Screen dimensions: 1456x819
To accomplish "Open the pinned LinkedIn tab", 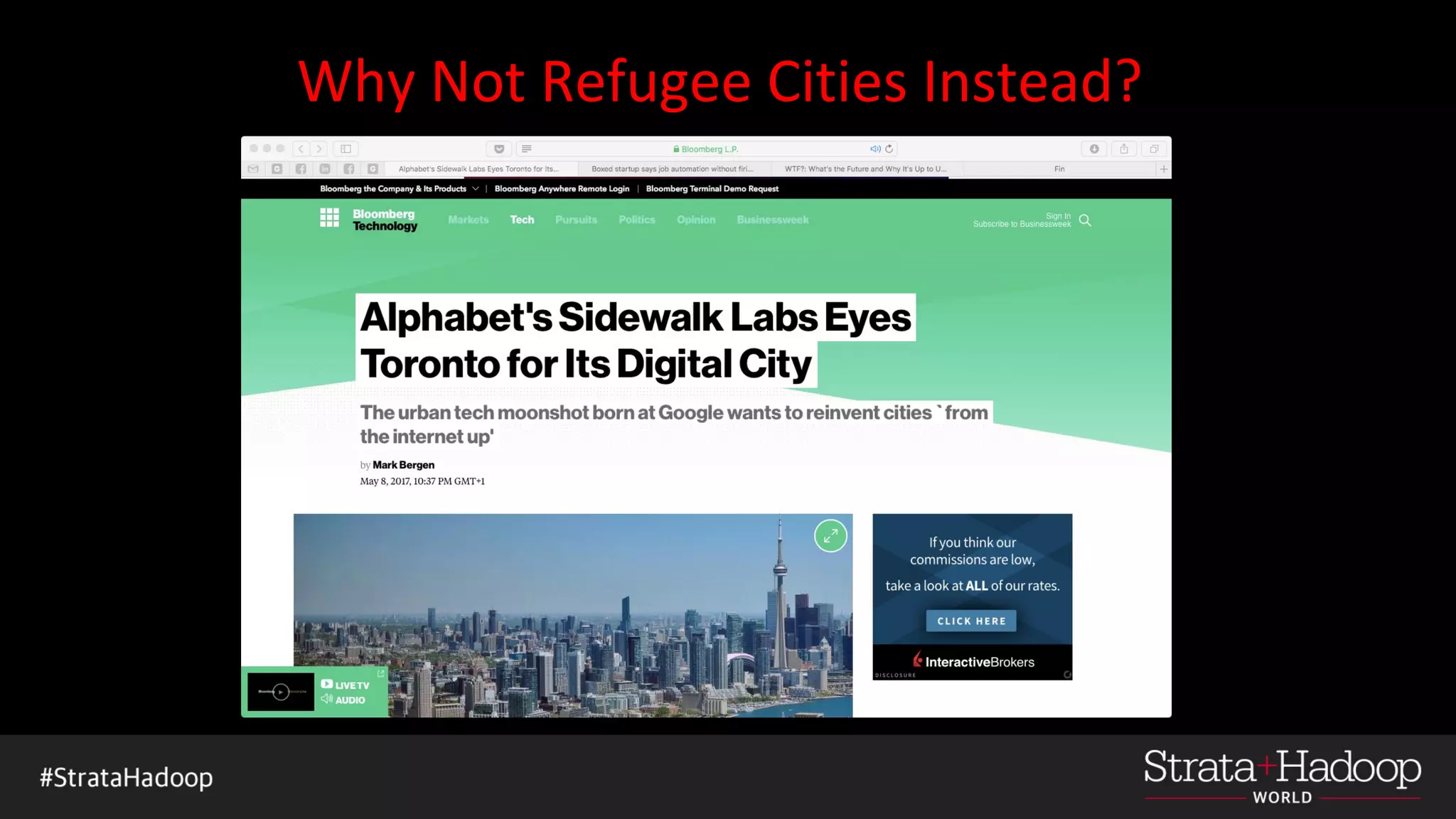I will point(325,169).
